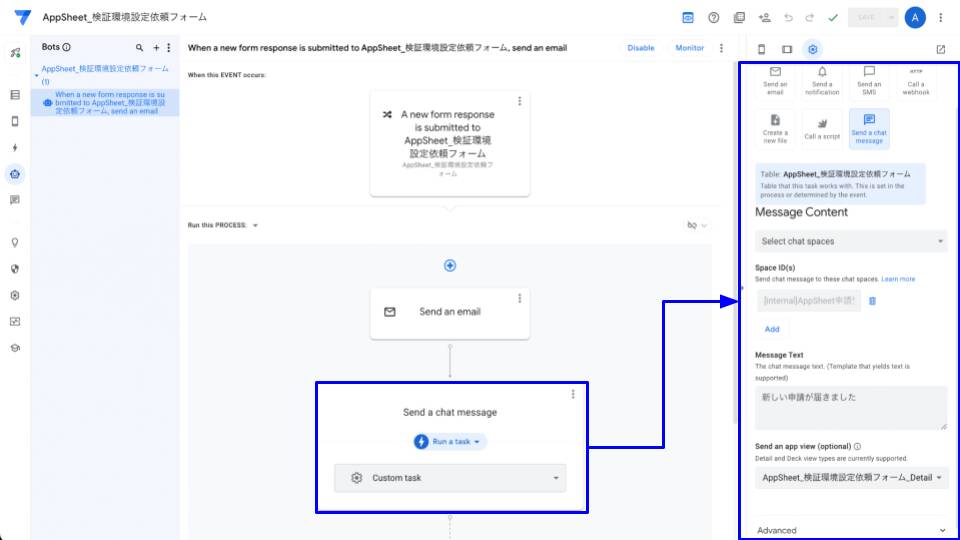The image size is (960, 540).
Task: Click the Message Text box
Action: tap(851, 408)
